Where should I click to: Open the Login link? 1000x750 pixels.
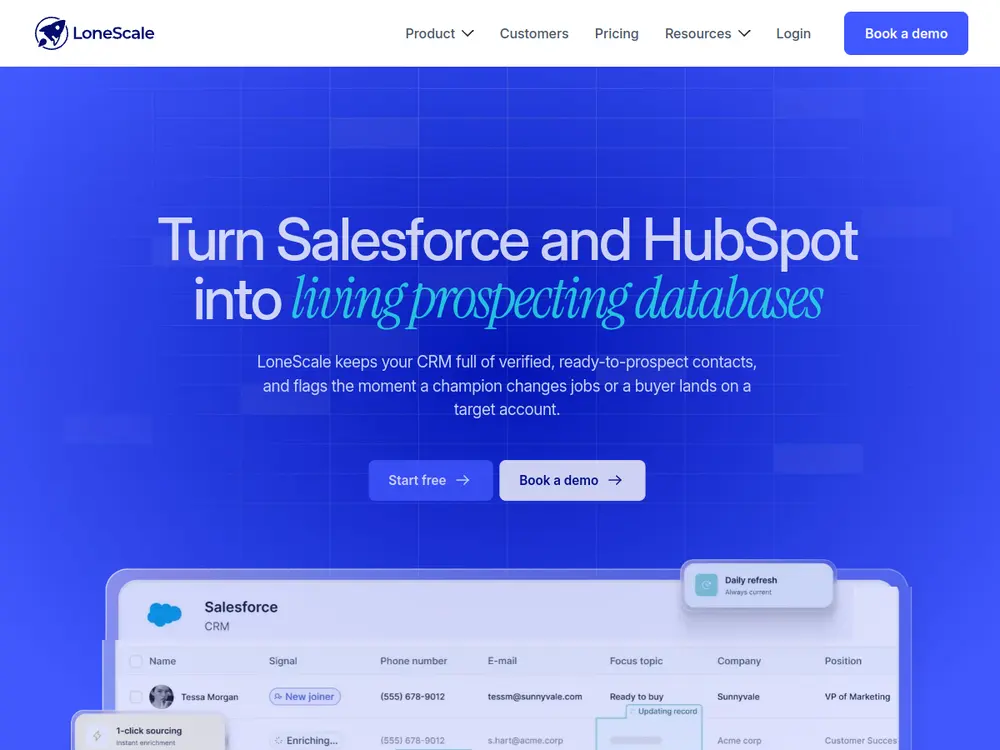click(x=793, y=33)
